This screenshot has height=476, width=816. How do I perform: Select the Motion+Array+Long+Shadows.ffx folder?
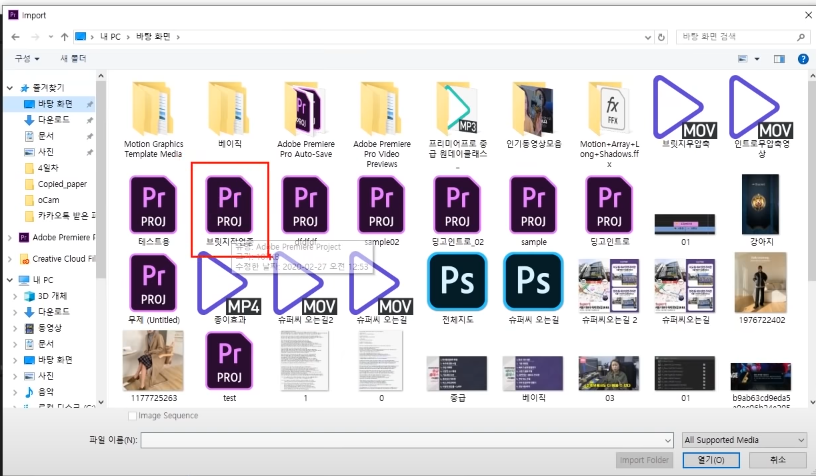[609, 124]
